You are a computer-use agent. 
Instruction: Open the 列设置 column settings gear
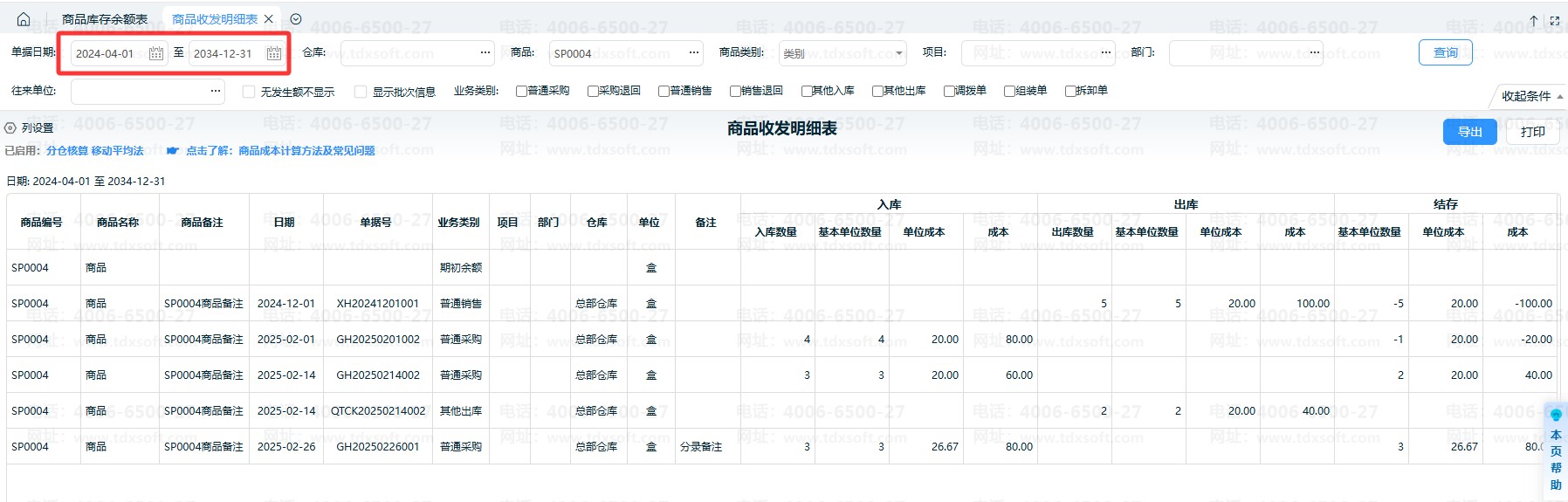(11, 127)
